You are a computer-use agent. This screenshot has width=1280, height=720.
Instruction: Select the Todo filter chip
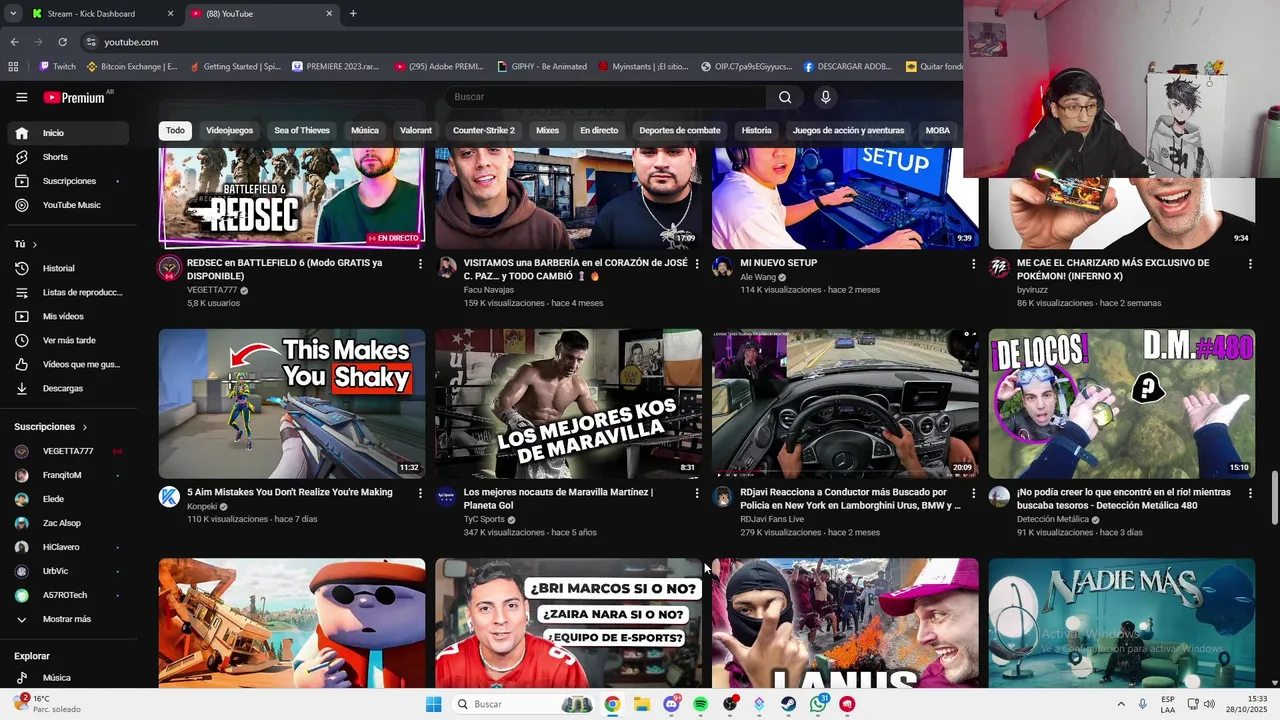click(175, 131)
